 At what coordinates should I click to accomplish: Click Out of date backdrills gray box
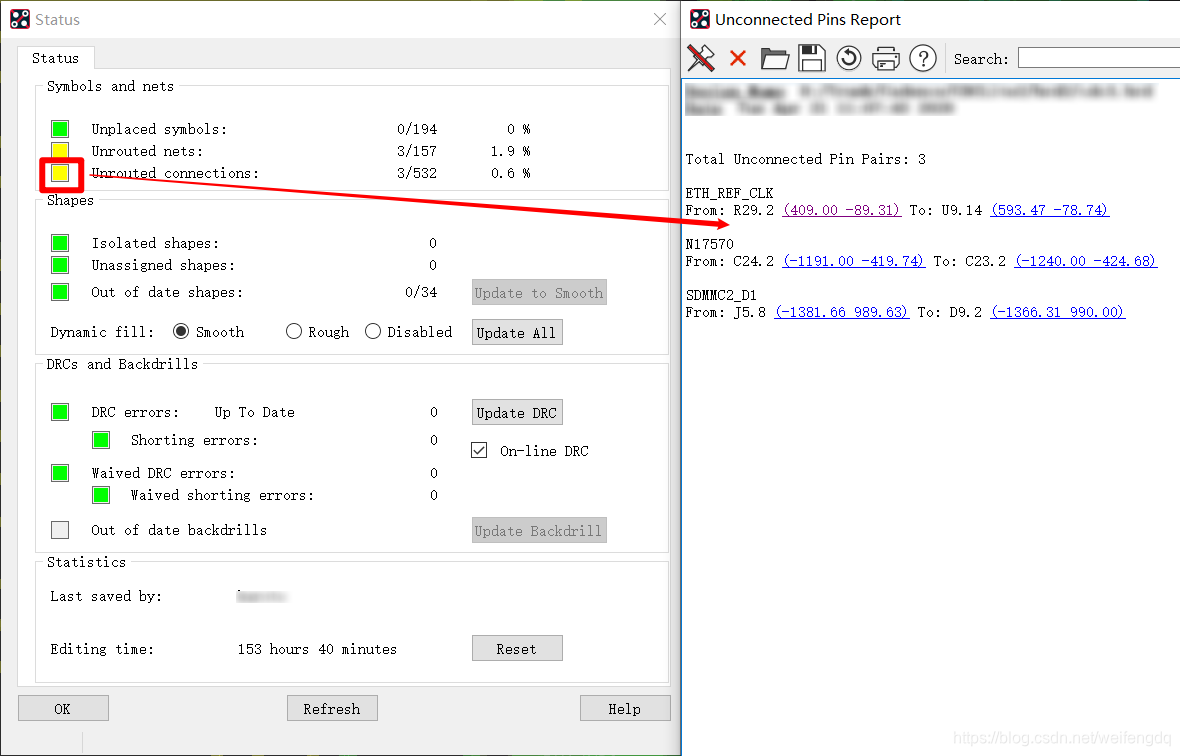pos(60,530)
